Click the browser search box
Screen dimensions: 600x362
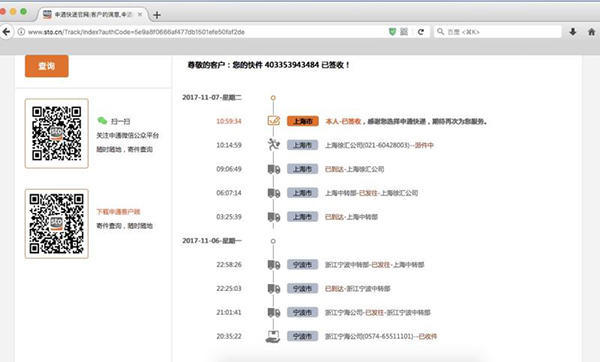497,32
